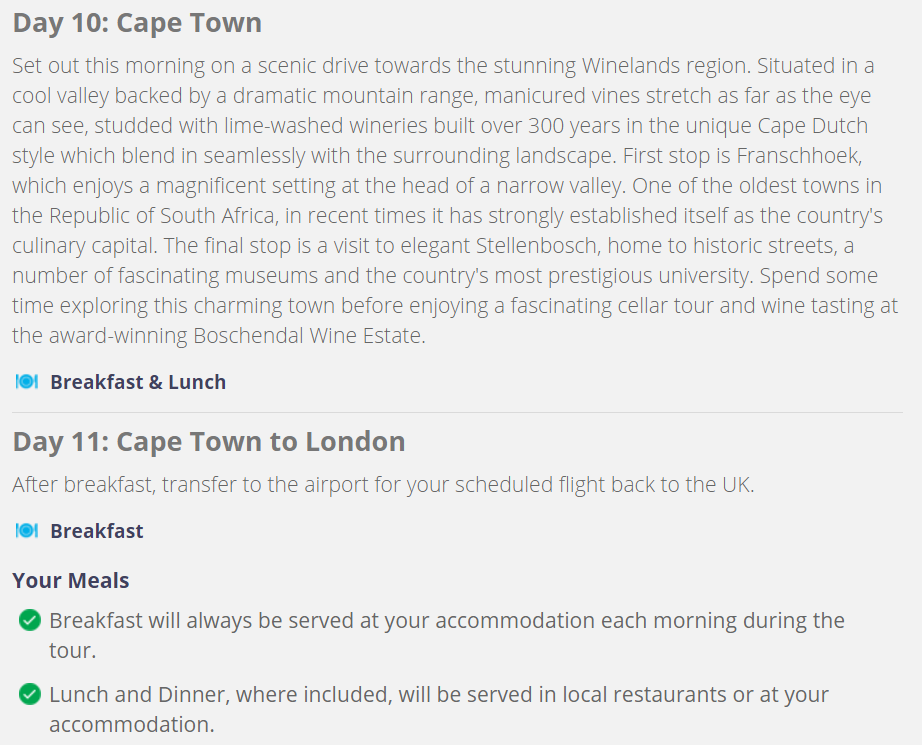Image resolution: width=922 pixels, height=745 pixels.
Task: Click the word 'accommodation.' on the last line
Action: point(132,725)
